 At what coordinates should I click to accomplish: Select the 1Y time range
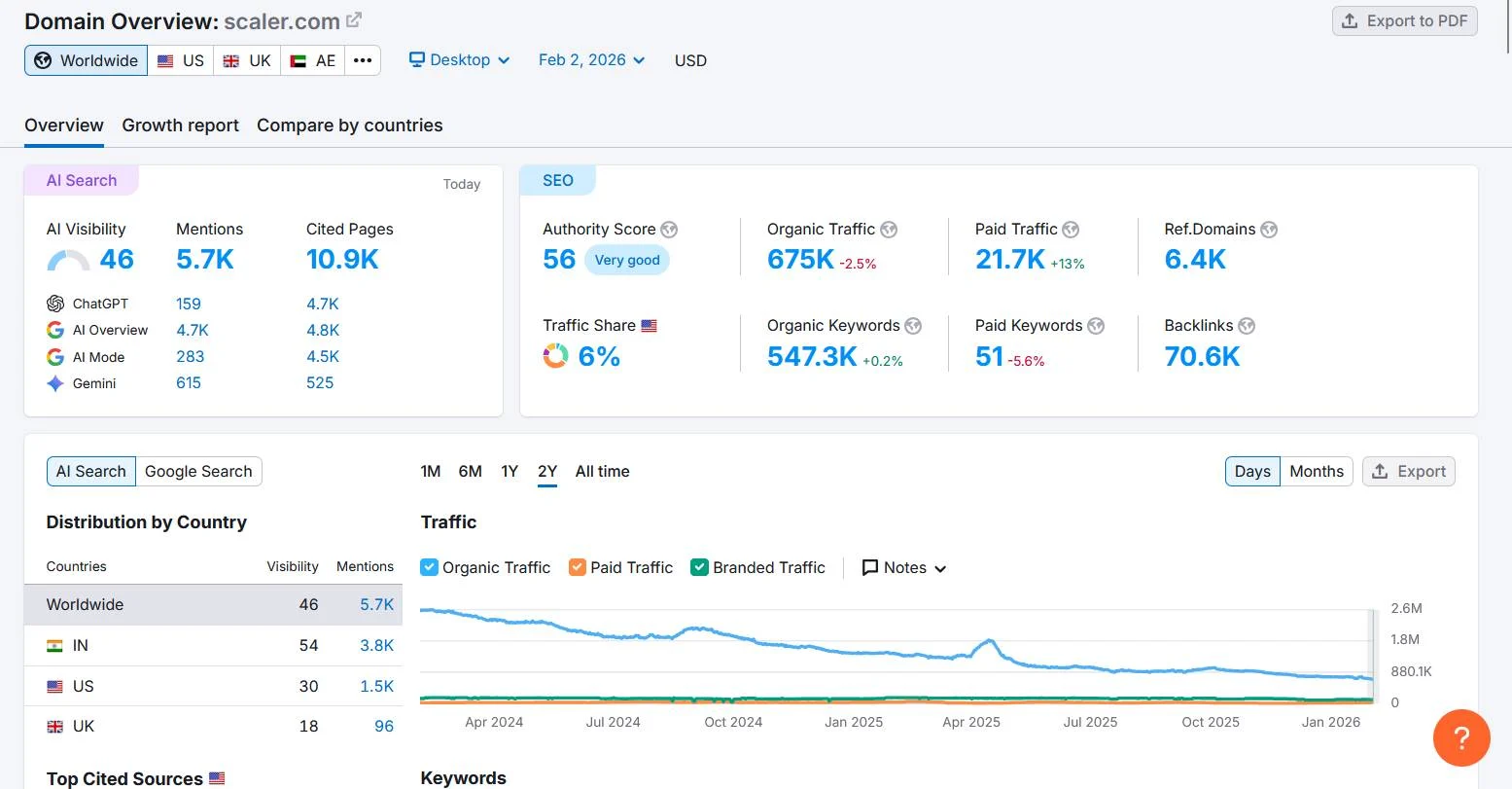click(x=510, y=472)
